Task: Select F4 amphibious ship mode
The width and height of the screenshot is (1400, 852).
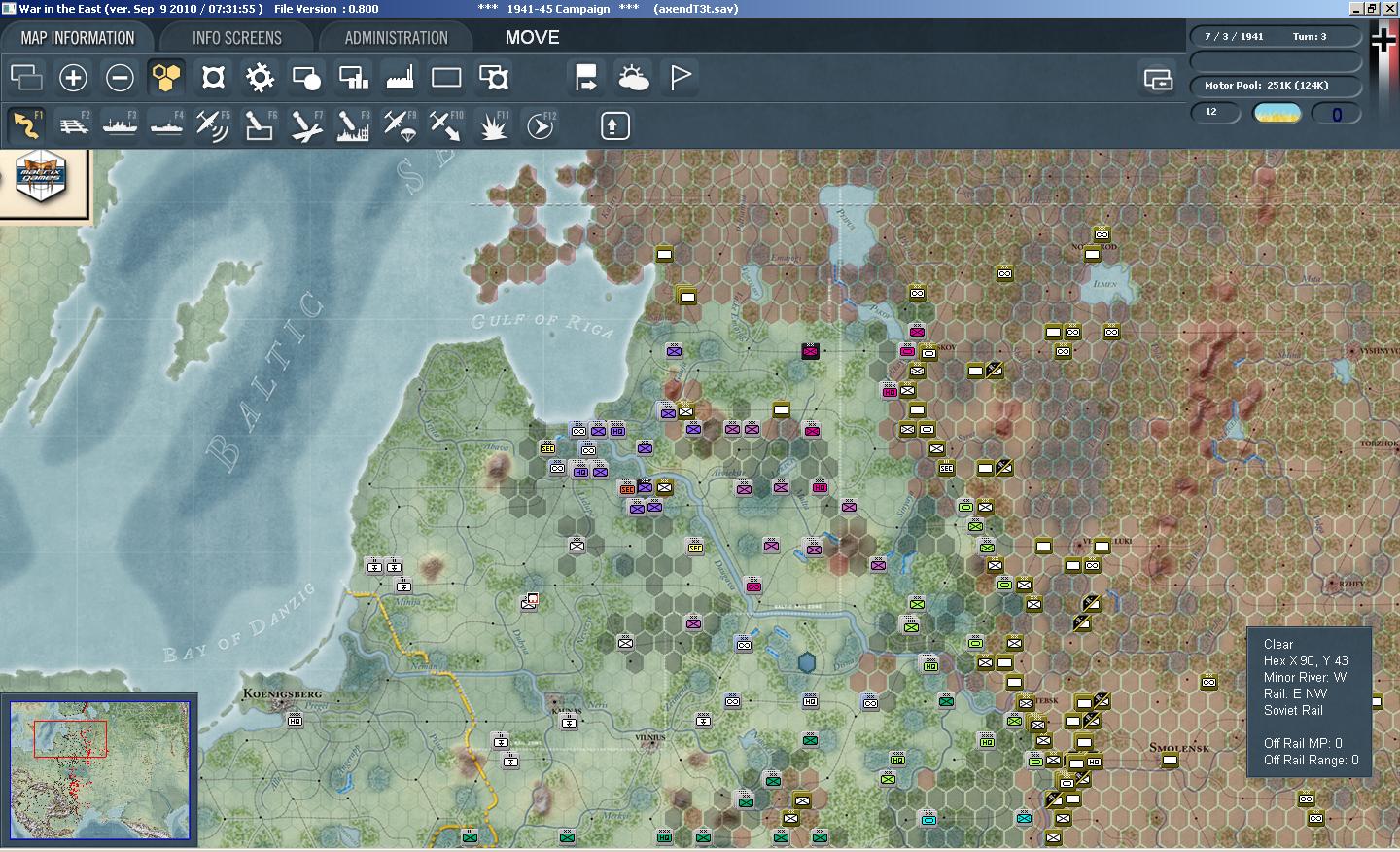Action: [166, 125]
